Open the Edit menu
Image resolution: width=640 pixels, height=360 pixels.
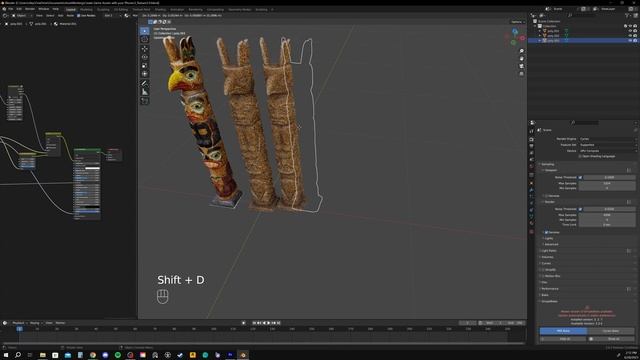[19, 9]
